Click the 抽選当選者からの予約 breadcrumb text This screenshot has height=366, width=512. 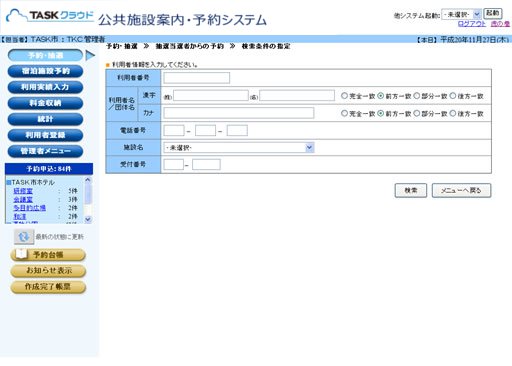(189, 46)
